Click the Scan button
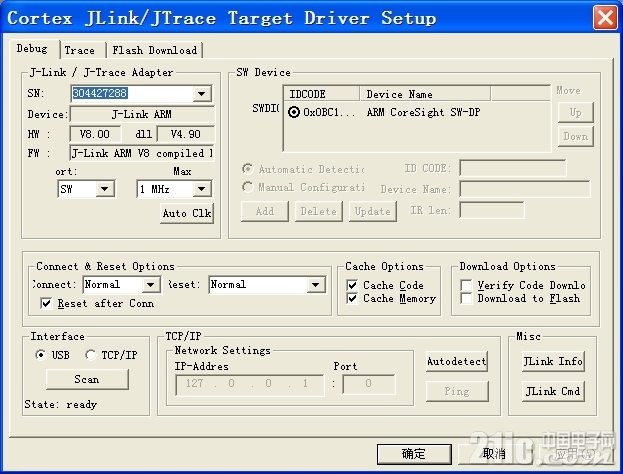Image resolution: width=623 pixels, height=474 pixels. [87, 379]
